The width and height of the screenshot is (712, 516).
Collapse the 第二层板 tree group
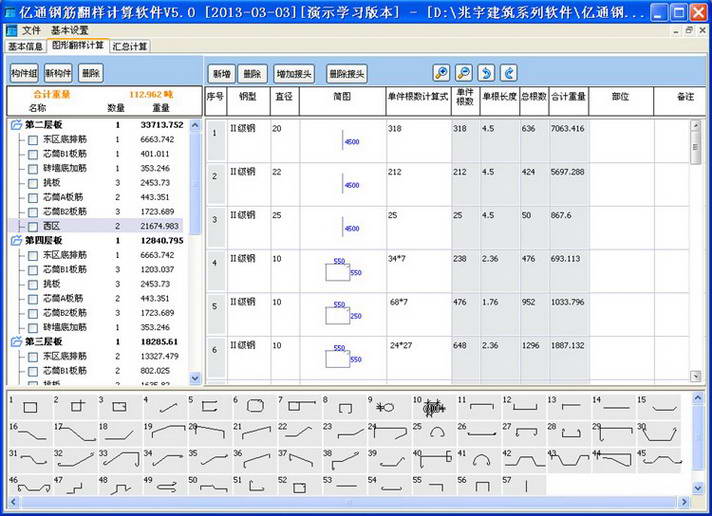point(16,125)
